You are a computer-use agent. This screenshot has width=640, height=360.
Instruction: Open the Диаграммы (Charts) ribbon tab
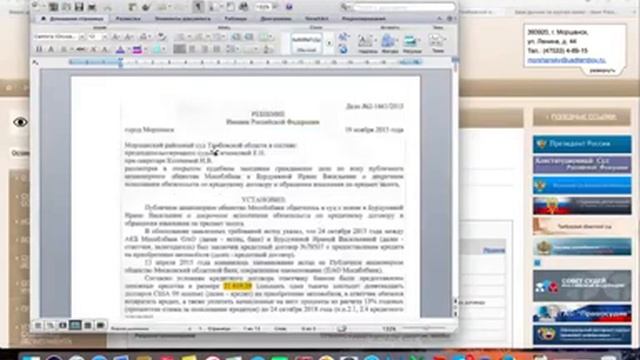[x=276, y=18]
